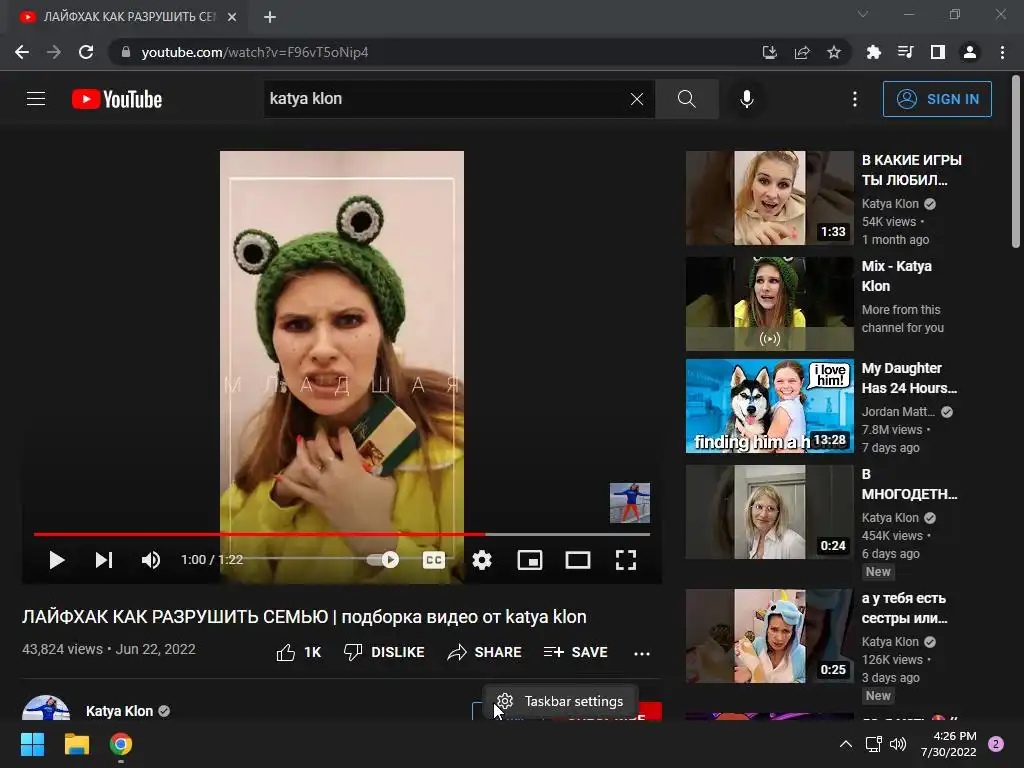Click Chrome icon in taskbar
Image resolution: width=1024 pixels, height=768 pixels.
121,744
